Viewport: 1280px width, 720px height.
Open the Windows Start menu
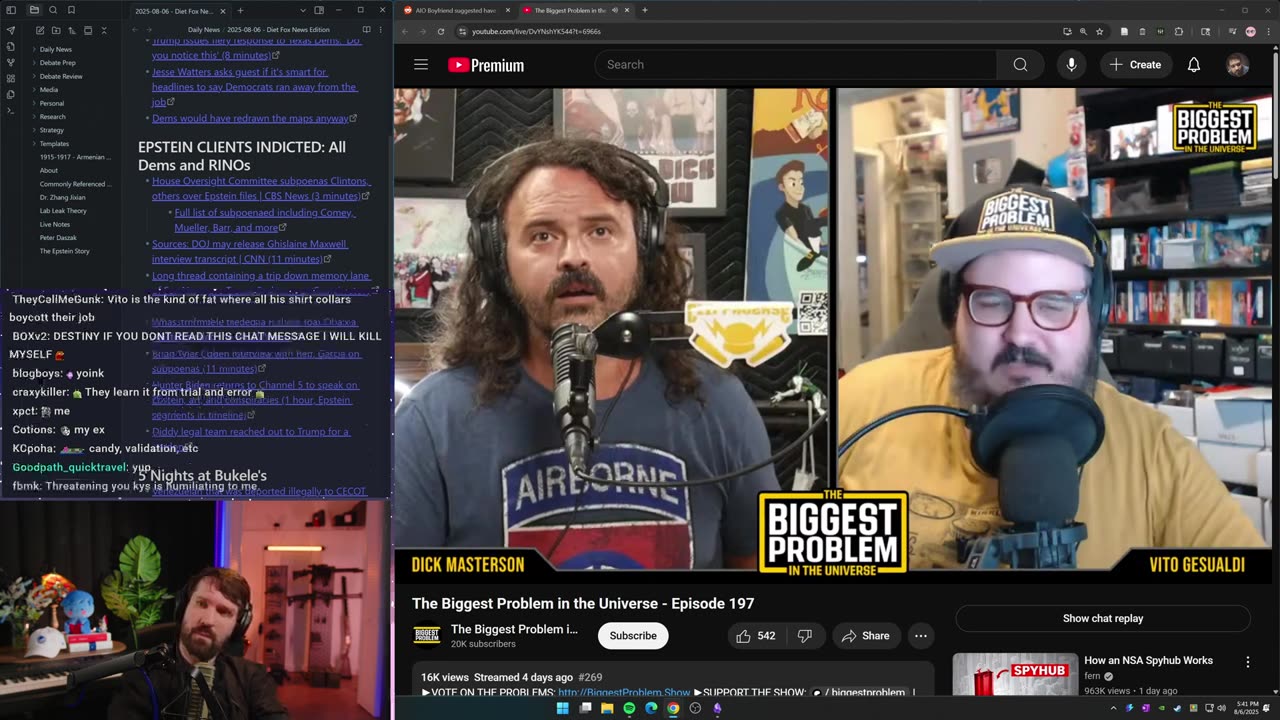(563, 708)
